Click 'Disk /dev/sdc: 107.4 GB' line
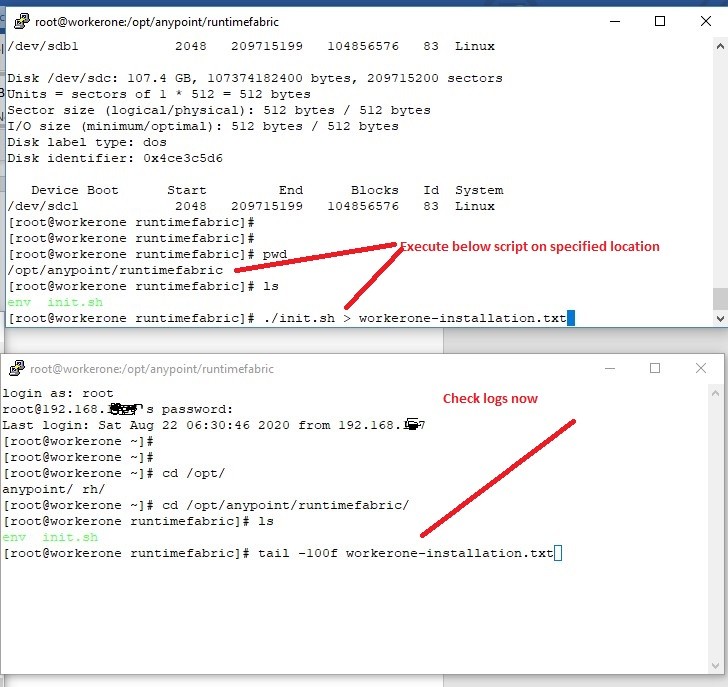Image resolution: width=728 pixels, height=687 pixels. coord(255,78)
